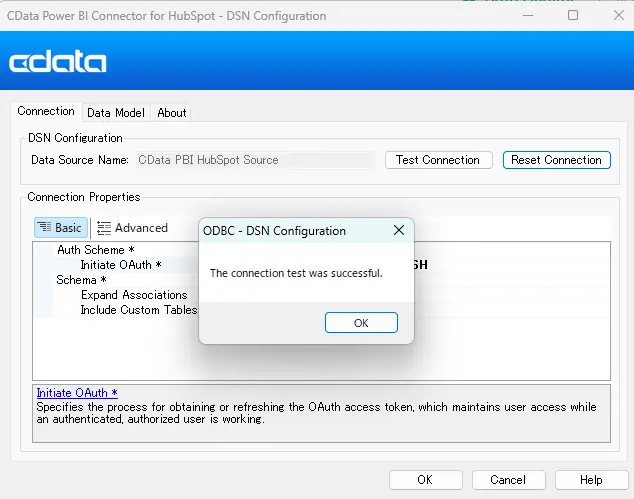634x499 pixels.
Task: Switch to the Advanced properties view
Action: point(133,228)
